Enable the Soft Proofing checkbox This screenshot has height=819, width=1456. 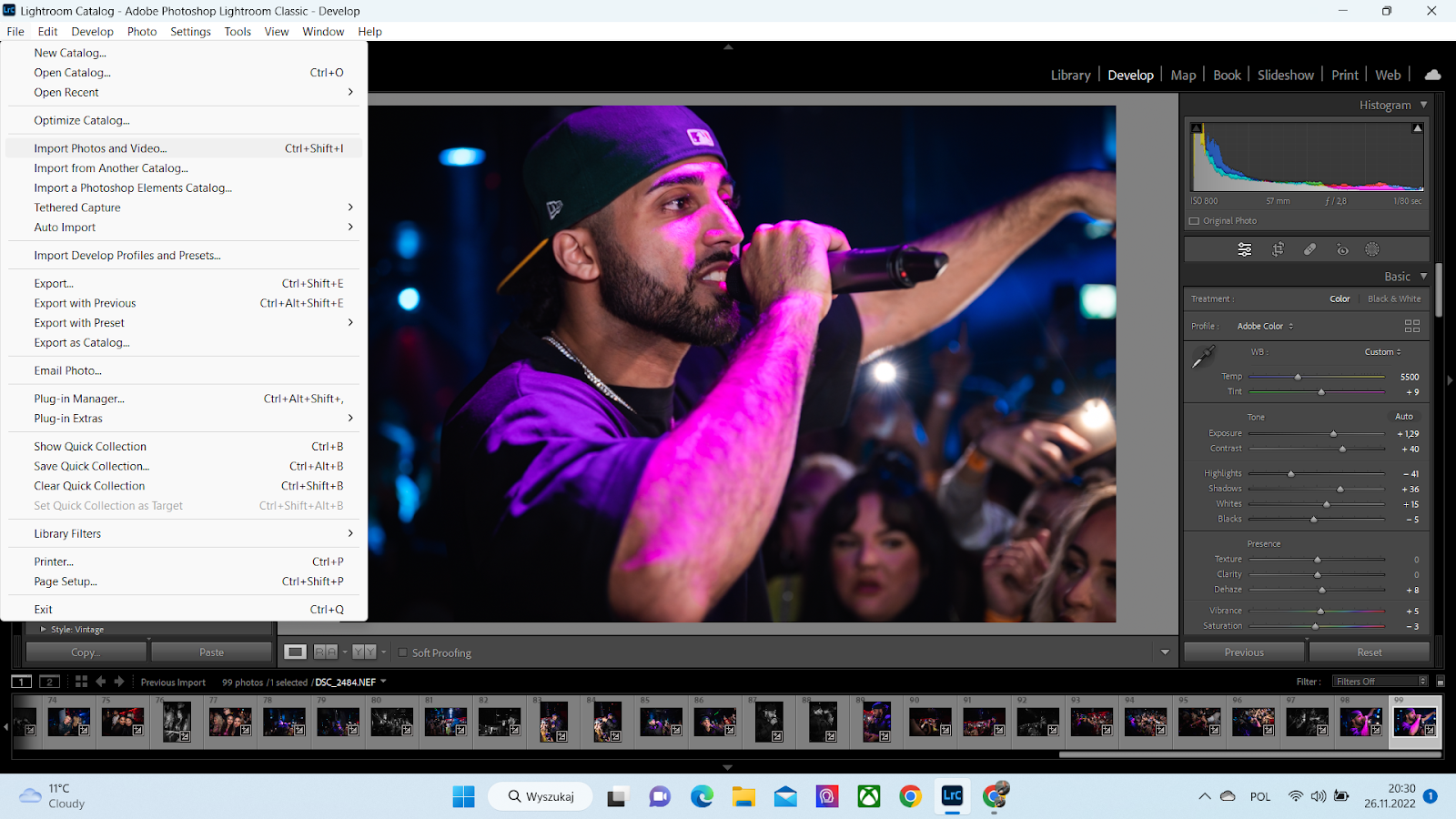403,652
